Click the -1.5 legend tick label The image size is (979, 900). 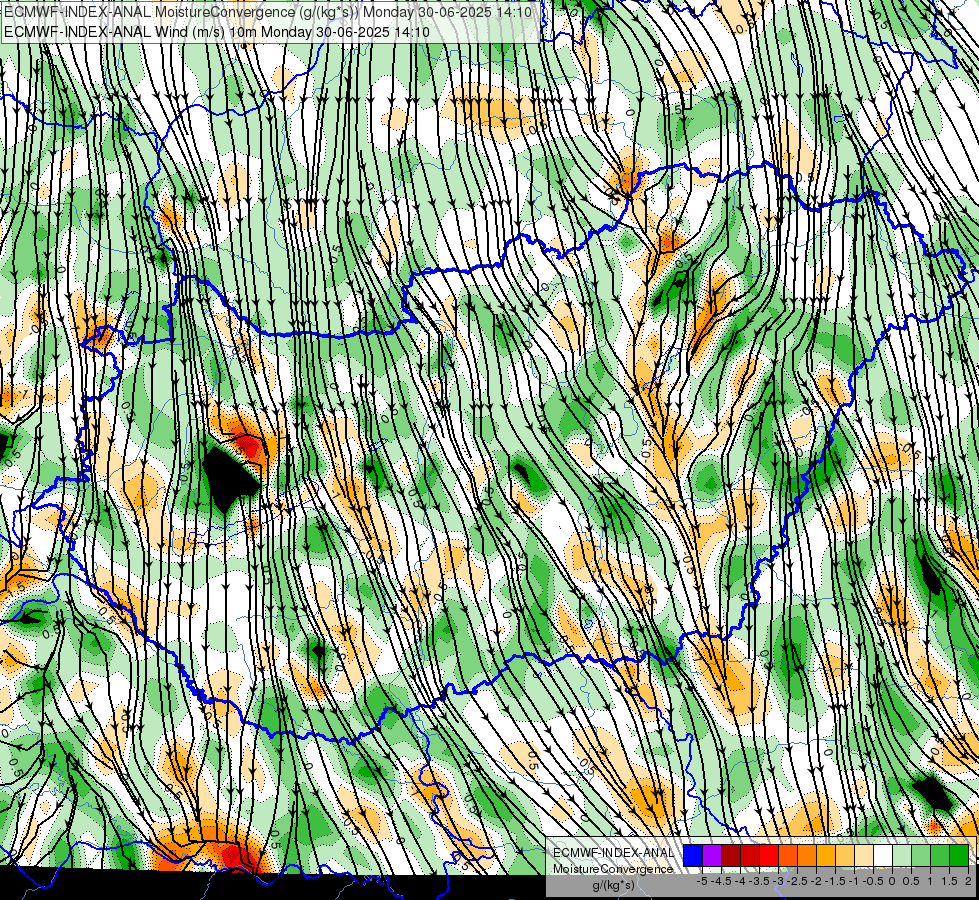[835, 881]
